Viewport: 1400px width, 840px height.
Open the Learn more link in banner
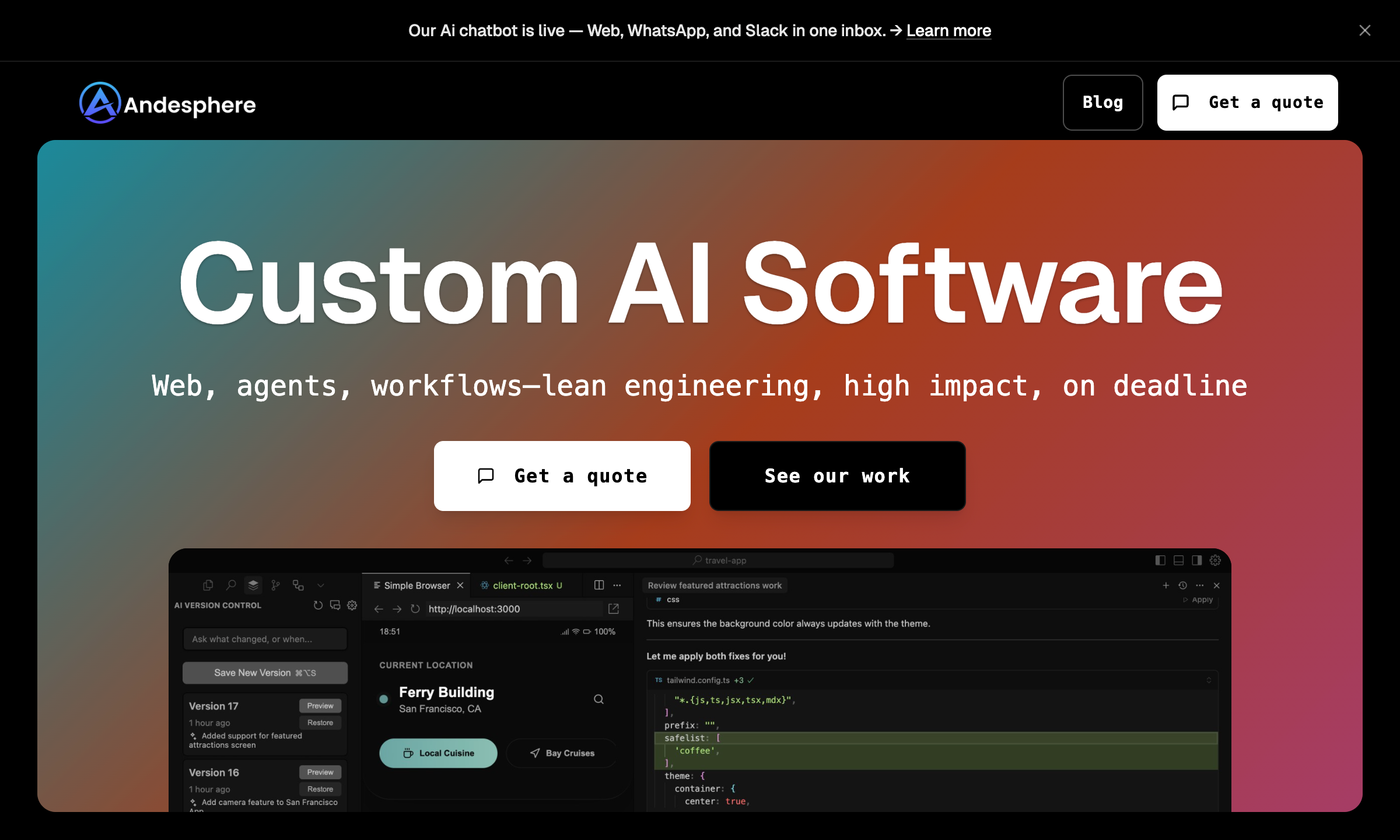949,30
